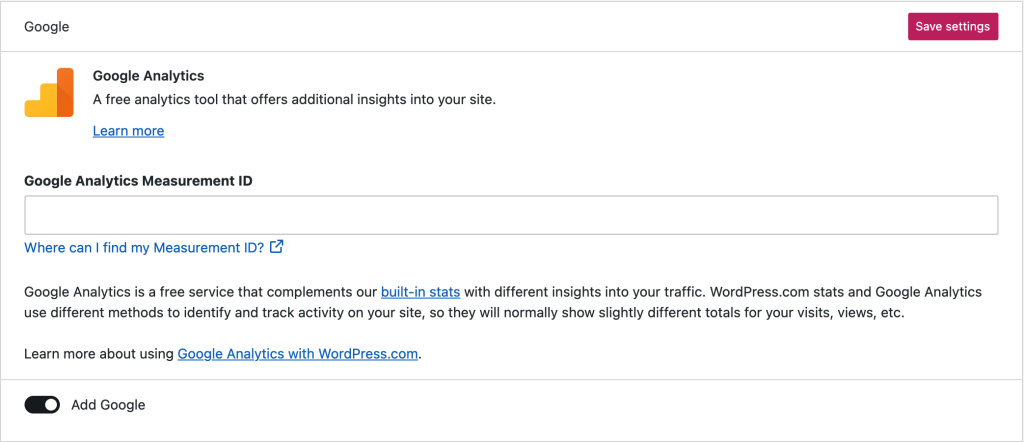Open the Learn more link
The width and height of the screenshot is (1024, 442).
coord(128,131)
